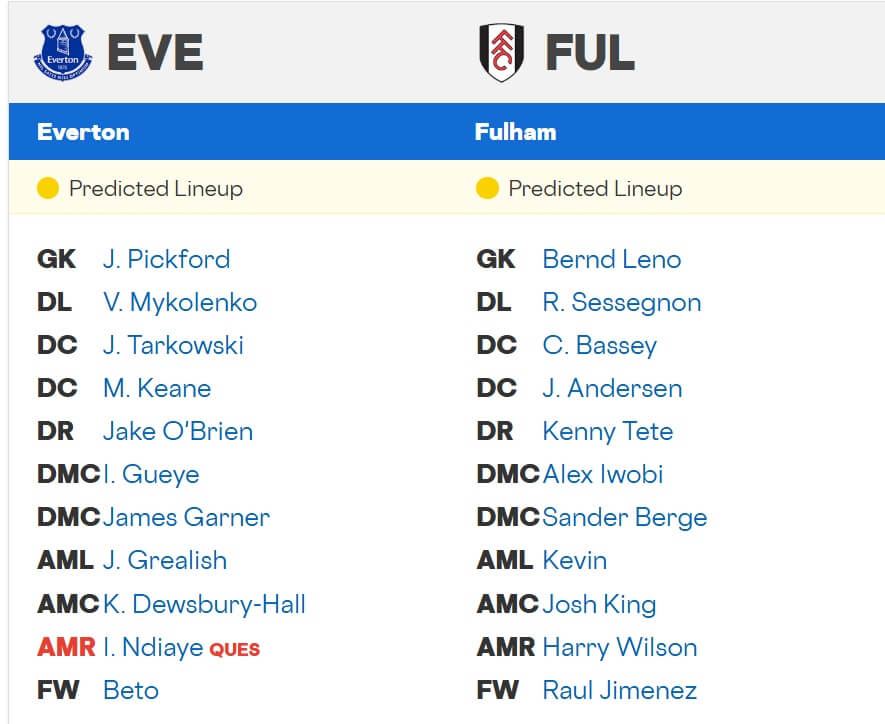The height and width of the screenshot is (724, 885).
Task: Click the yellow Predicted Lineup dot for Fulham
Action: (486, 187)
